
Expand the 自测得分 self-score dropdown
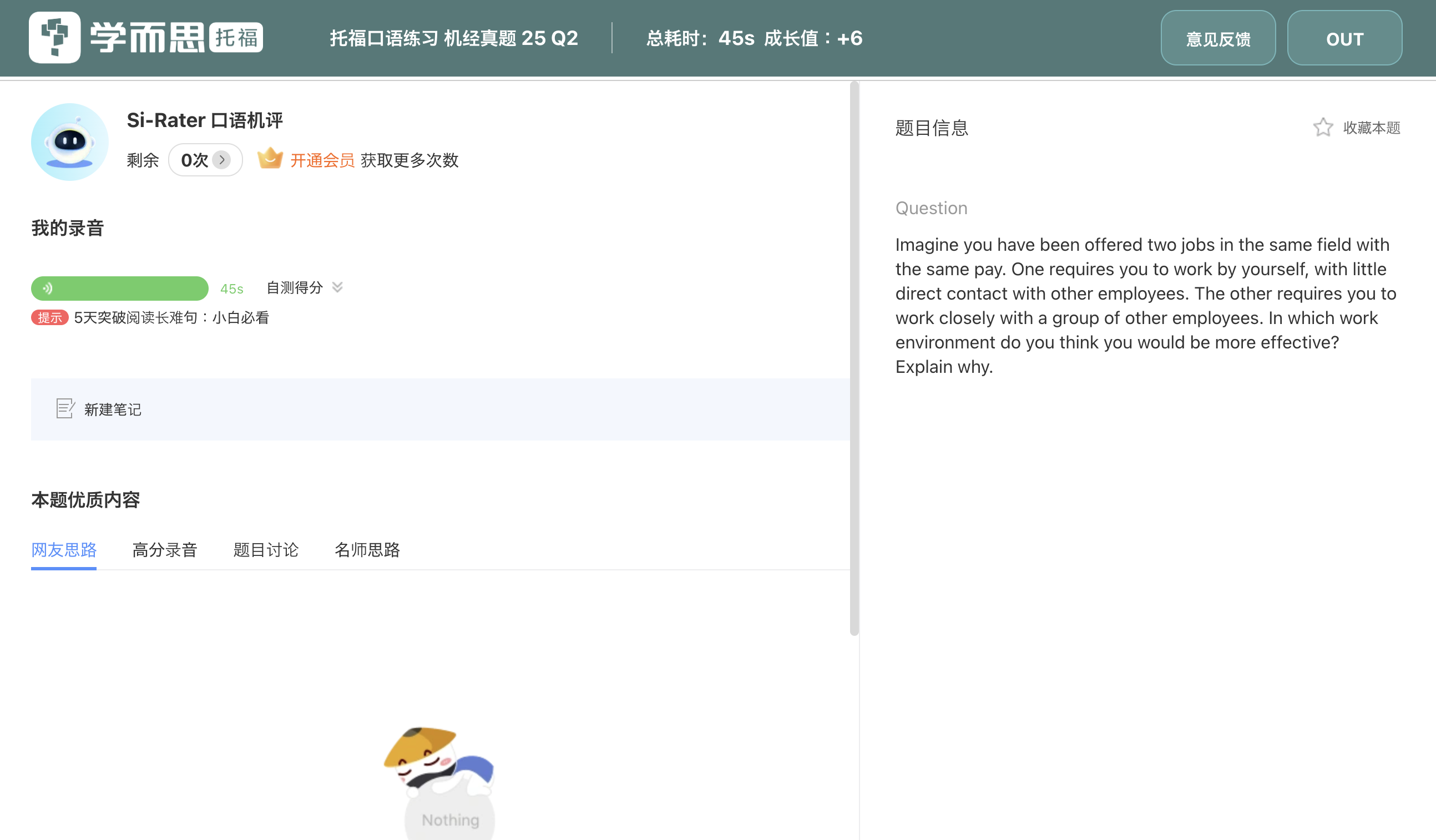pyautogui.click(x=295, y=288)
